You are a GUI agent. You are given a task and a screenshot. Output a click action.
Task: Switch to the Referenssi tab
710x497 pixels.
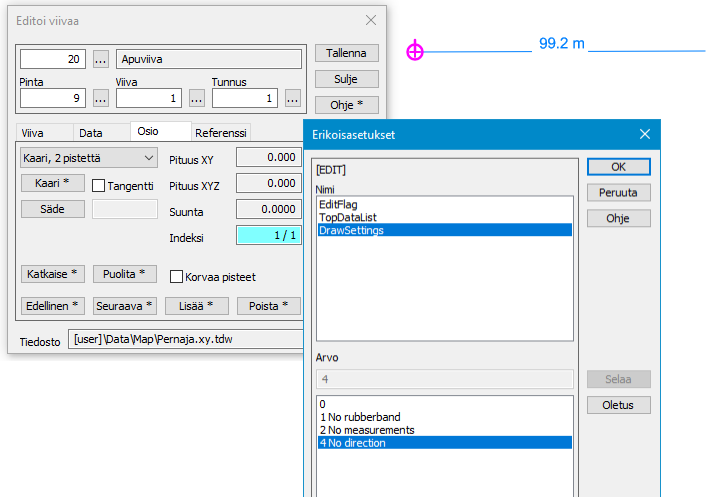221,132
